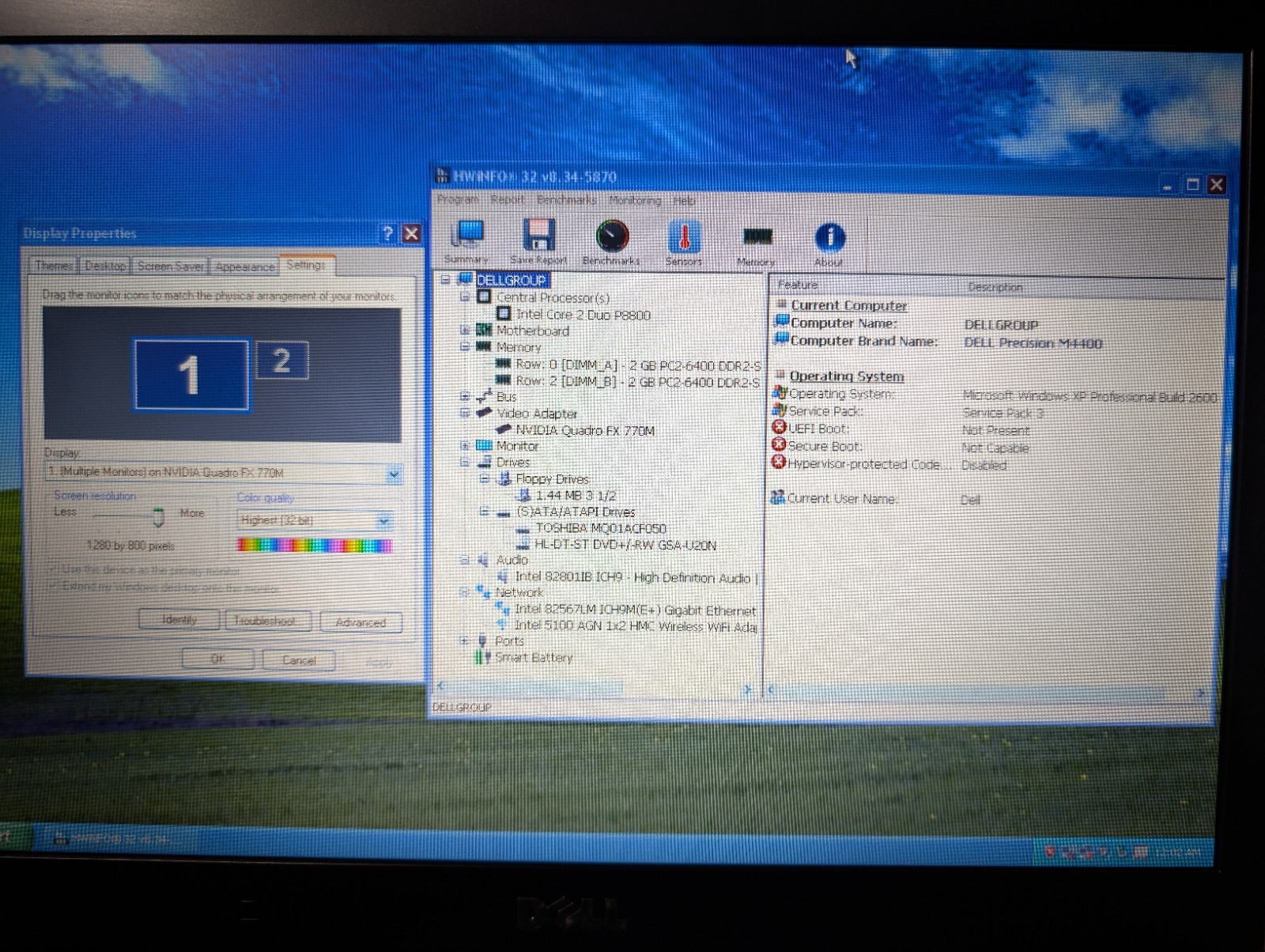Open the Benchmarks menu in the menu bar

[x=566, y=200]
